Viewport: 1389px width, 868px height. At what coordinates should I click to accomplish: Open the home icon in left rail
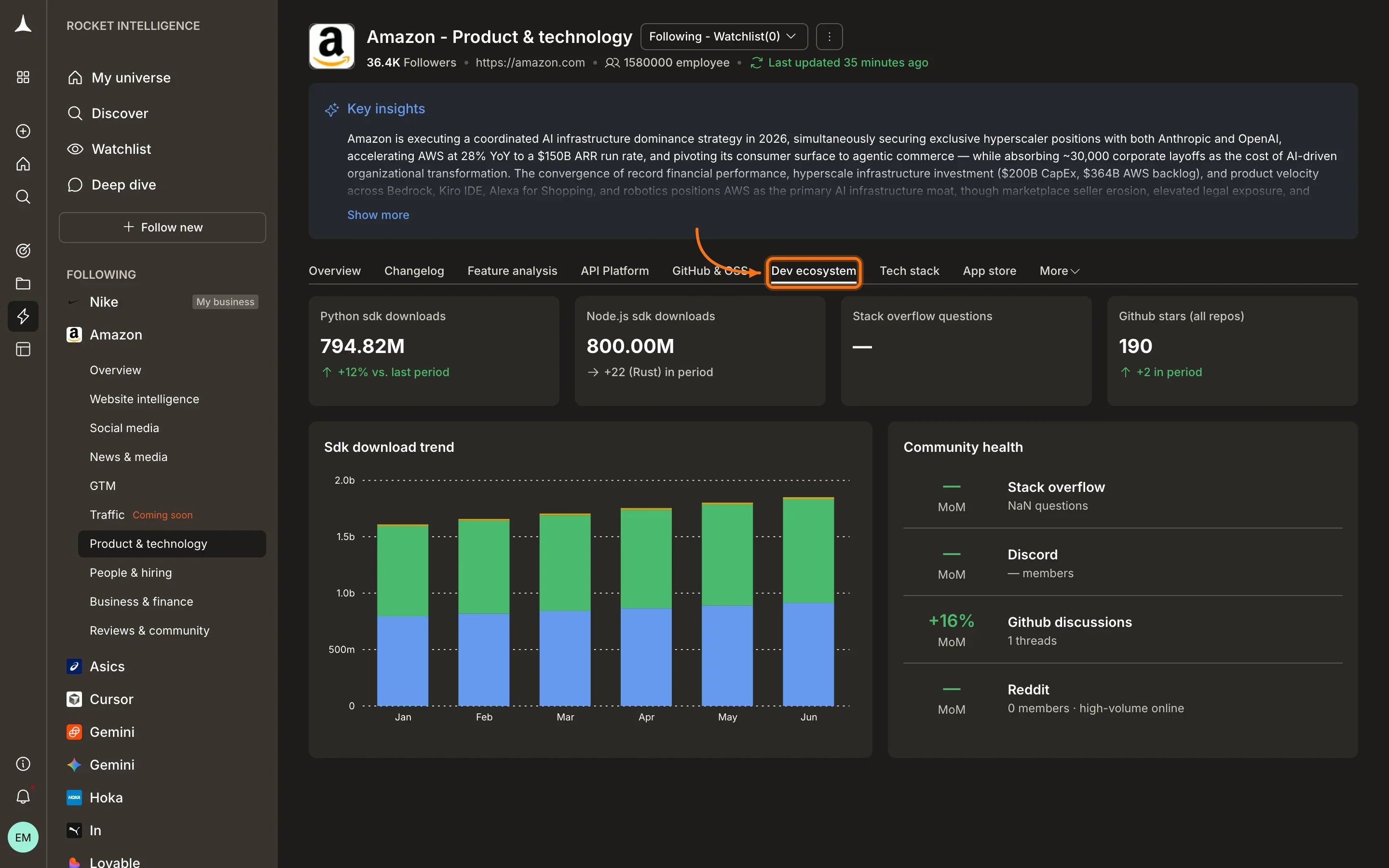point(23,164)
